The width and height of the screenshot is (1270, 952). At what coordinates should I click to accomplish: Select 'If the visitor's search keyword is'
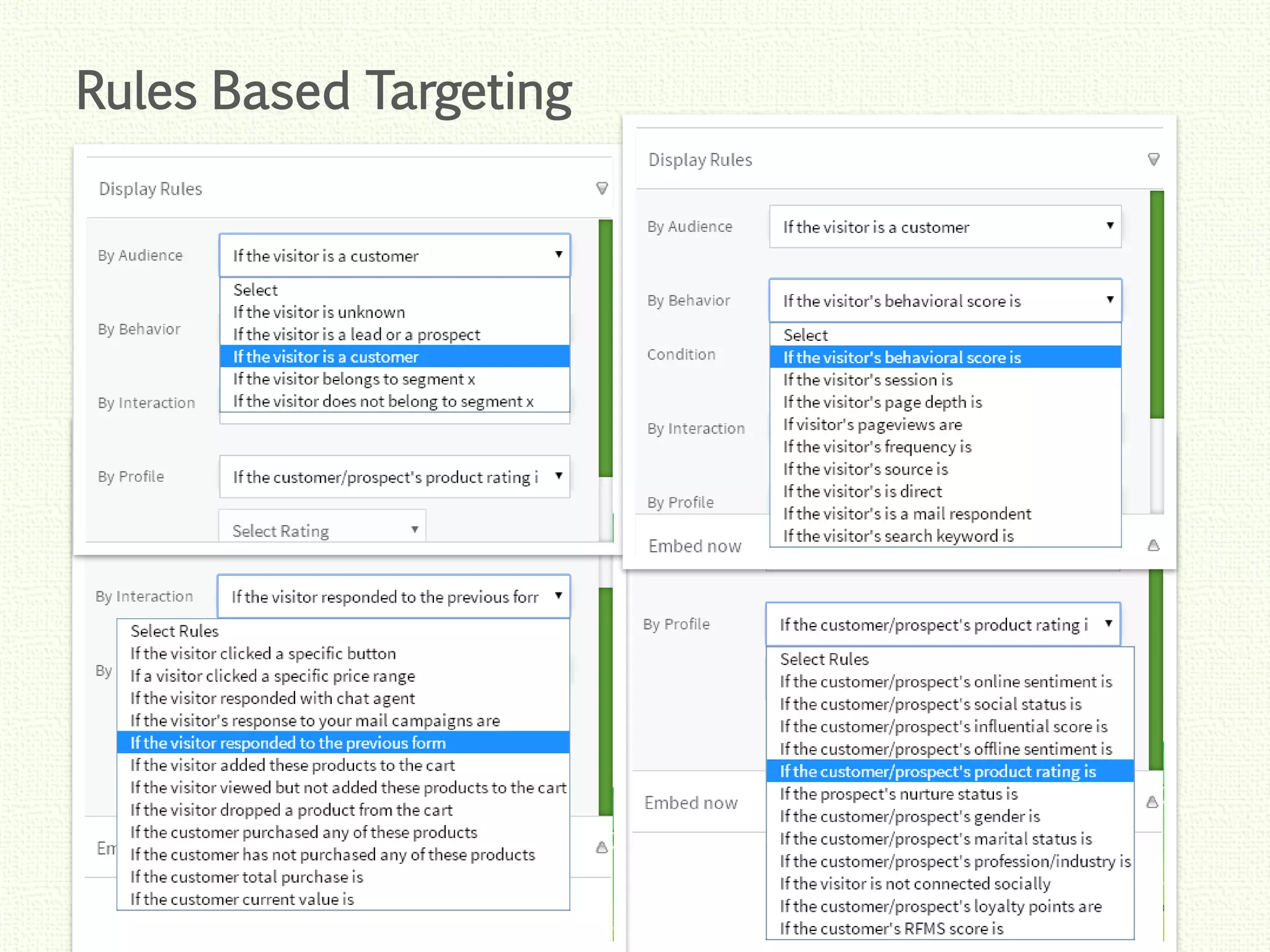coord(897,536)
